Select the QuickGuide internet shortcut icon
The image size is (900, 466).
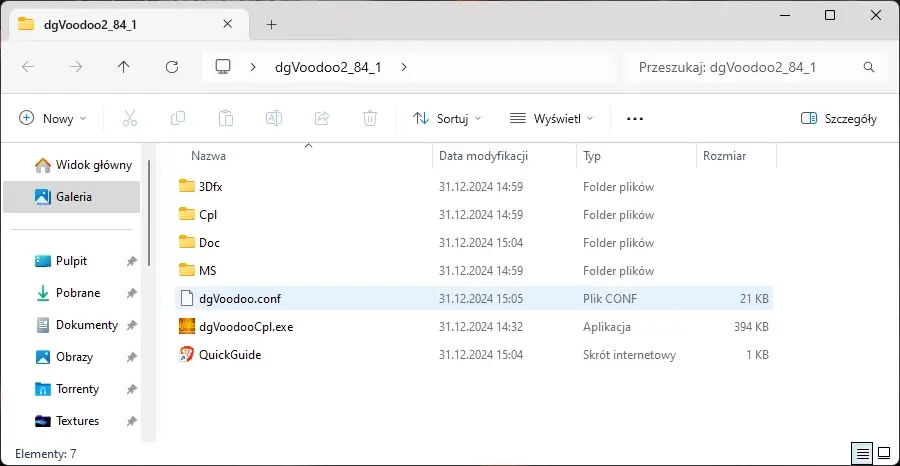pyautogui.click(x=187, y=355)
